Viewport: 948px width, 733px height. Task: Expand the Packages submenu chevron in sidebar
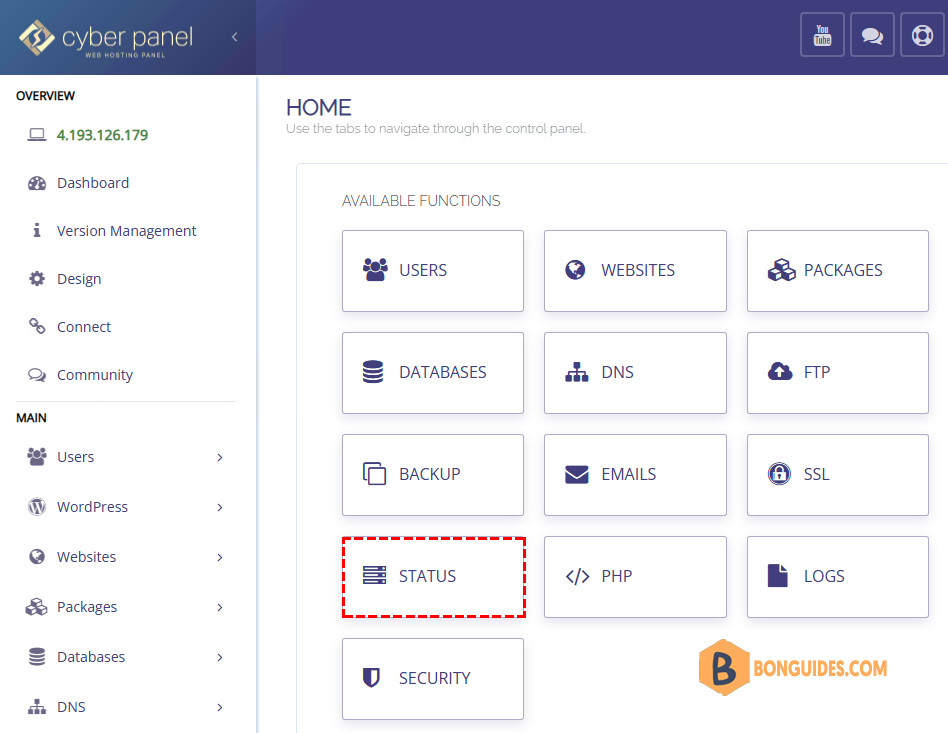(220, 607)
